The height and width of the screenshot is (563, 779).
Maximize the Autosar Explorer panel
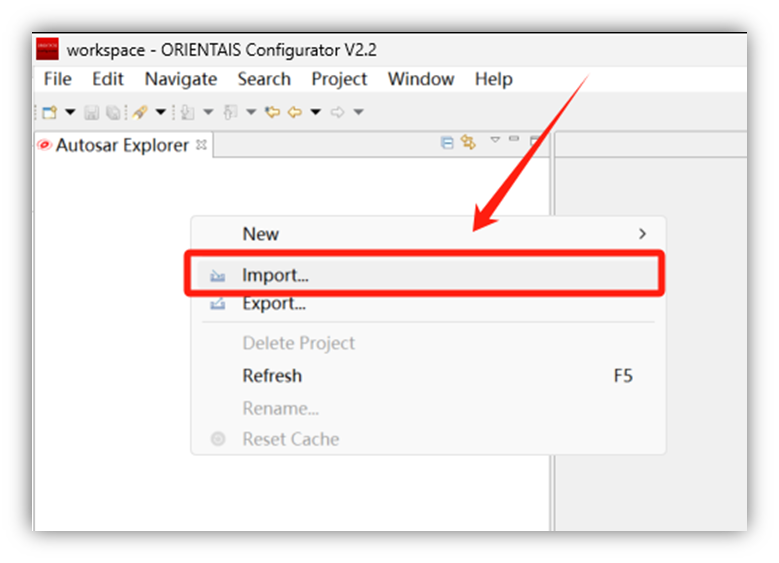pyautogui.click(x=535, y=141)
